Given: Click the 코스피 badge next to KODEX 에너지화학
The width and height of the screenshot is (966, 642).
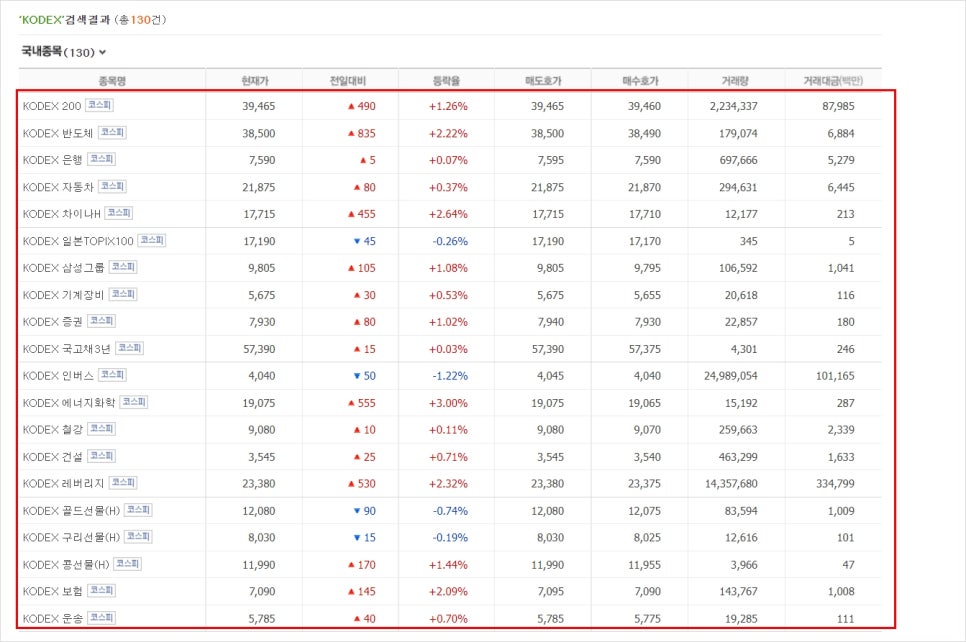Looking at the screenshot, I should point(134,402).
